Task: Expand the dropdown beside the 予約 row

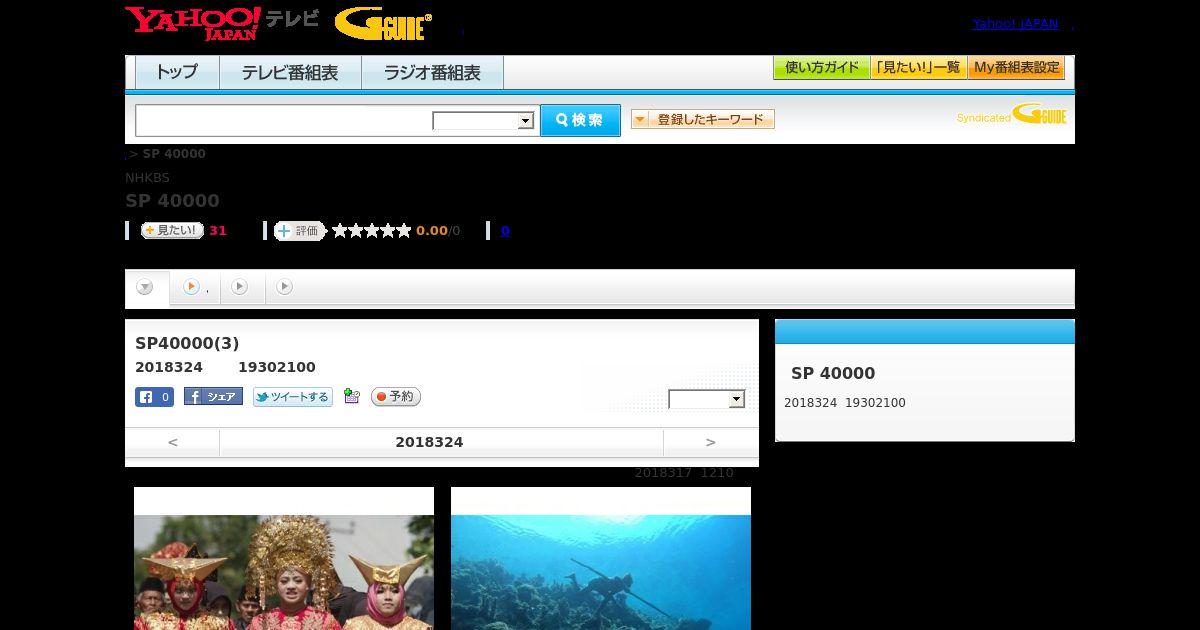Action: click(707, 399)
